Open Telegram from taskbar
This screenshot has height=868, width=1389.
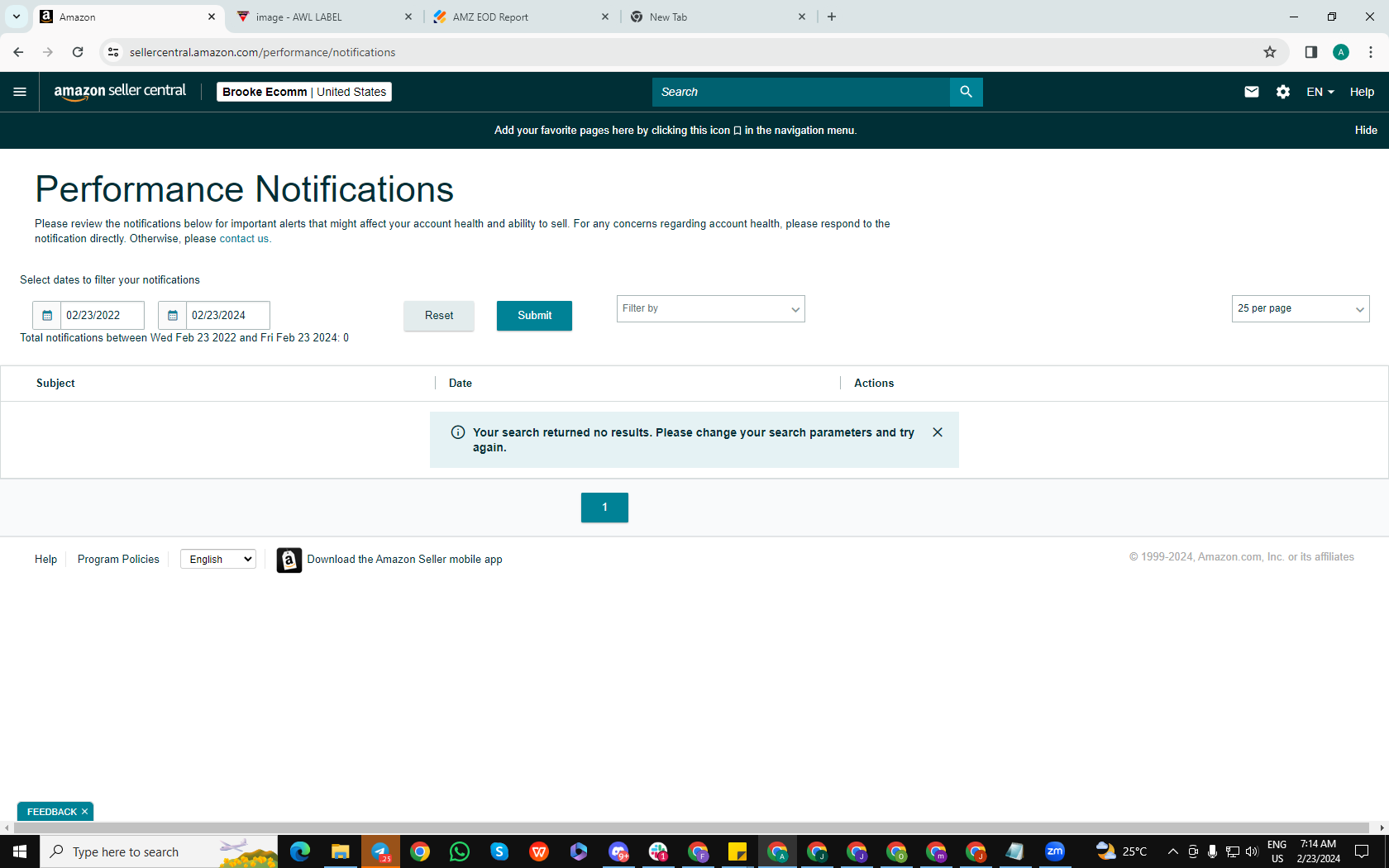pos(380,851)
